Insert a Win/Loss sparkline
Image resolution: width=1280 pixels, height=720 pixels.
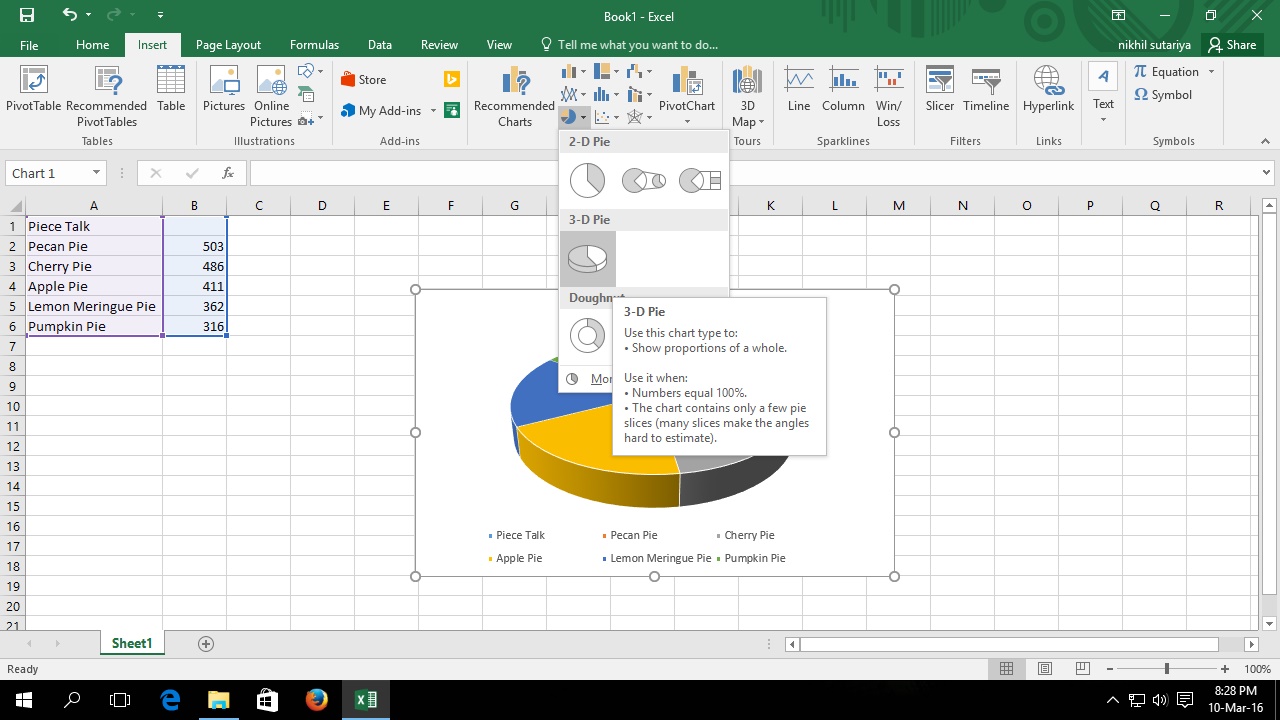pos(888,96)
